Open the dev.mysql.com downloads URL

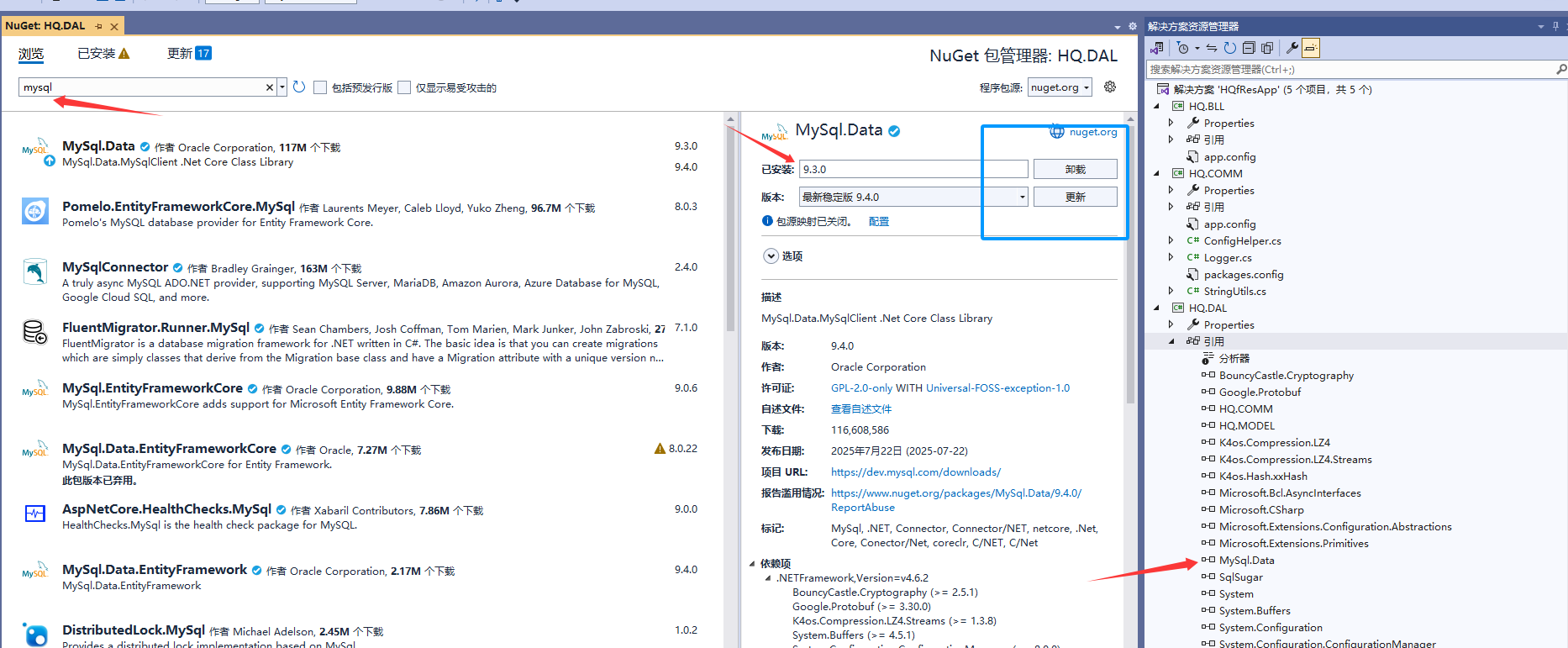pos(916,472)
